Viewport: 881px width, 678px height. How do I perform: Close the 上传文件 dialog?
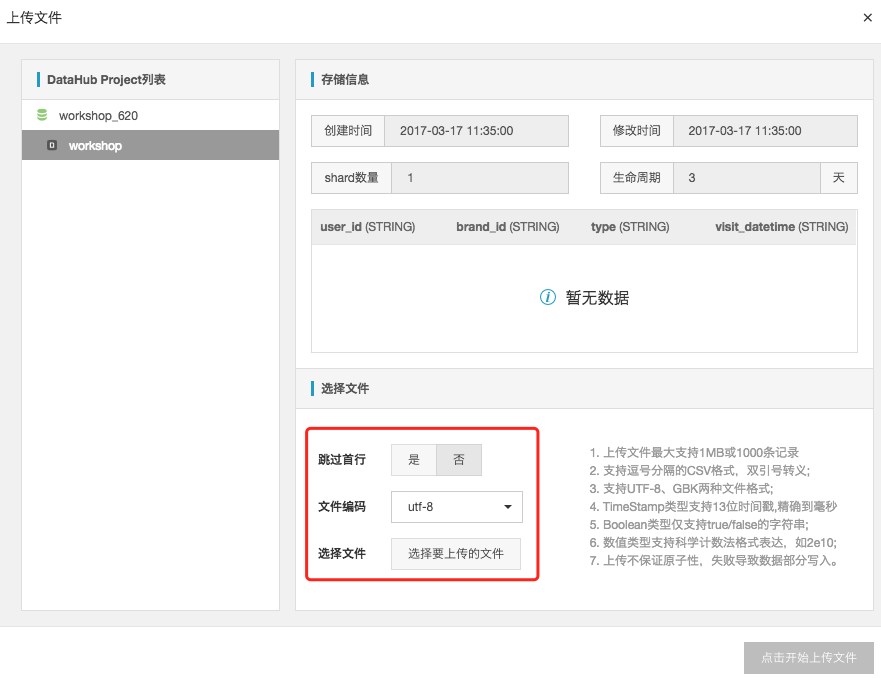(867, 17)
